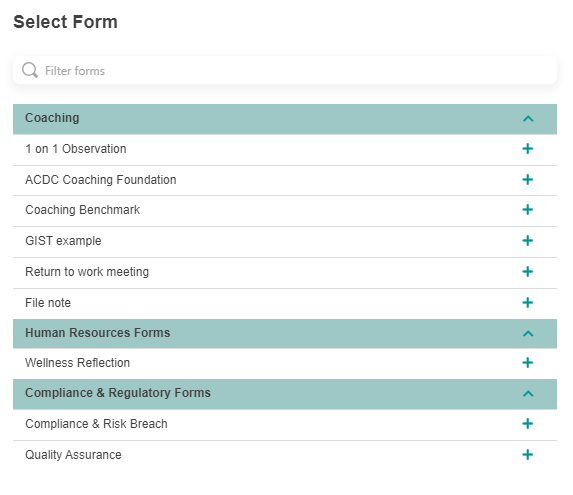
Task: Collapse the Coaching section chevron
Action: tap(528, 119)
